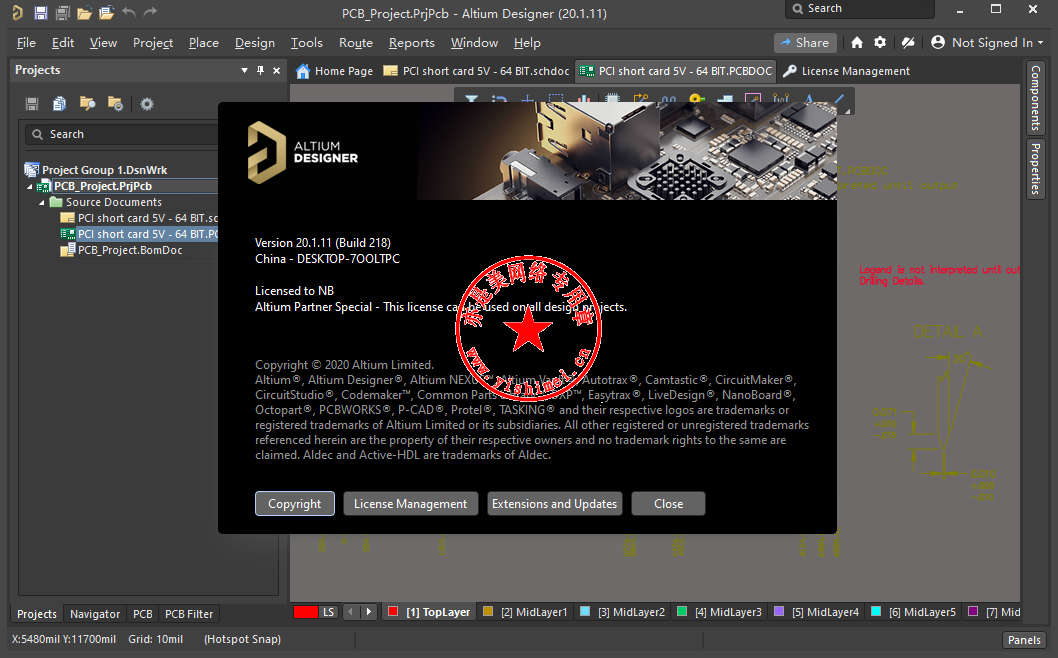Pin the Projects panel
Image resolution: width=1058 pixels, height=658 pixels.
click(260, 70)
